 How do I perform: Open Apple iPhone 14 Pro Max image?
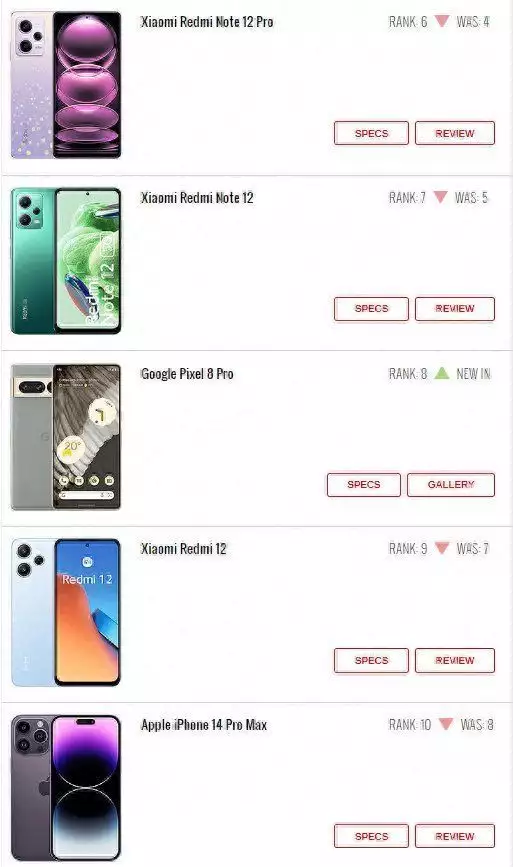click(x=66, y=788)
